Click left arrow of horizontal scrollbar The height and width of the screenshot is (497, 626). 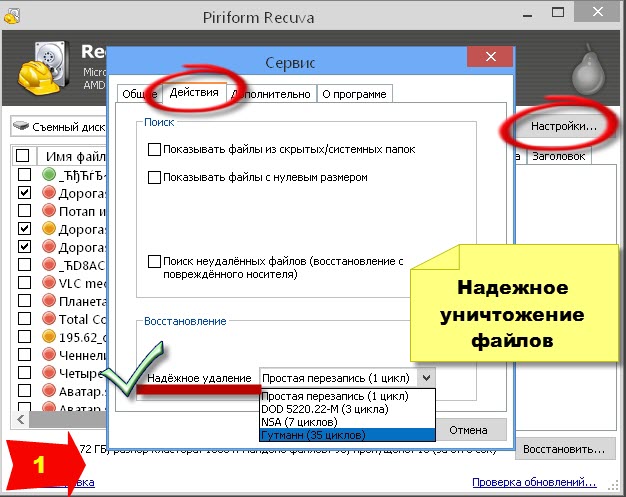(x=21, y=420)
